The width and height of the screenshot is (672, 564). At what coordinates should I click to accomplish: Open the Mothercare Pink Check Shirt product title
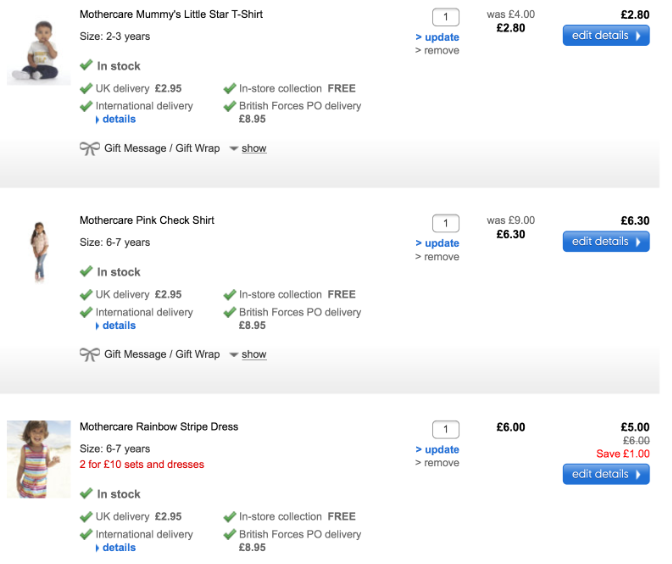tap(147, 220)
